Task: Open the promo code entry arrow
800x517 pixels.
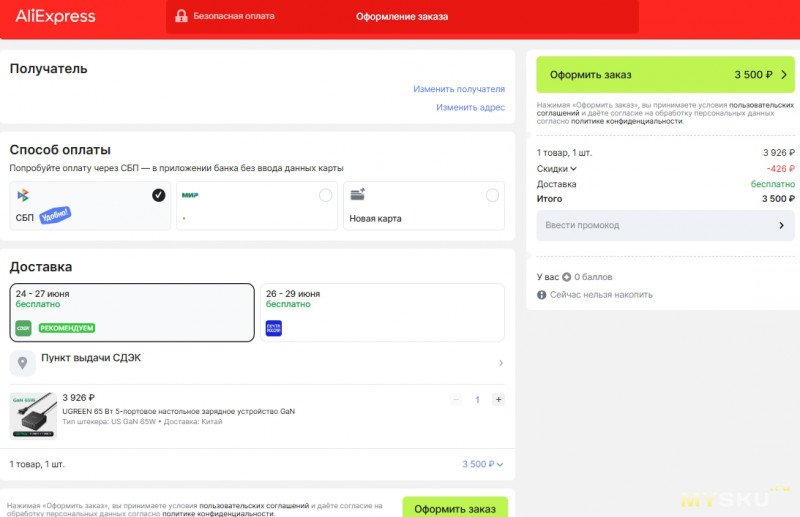Action: pos(781,225)
